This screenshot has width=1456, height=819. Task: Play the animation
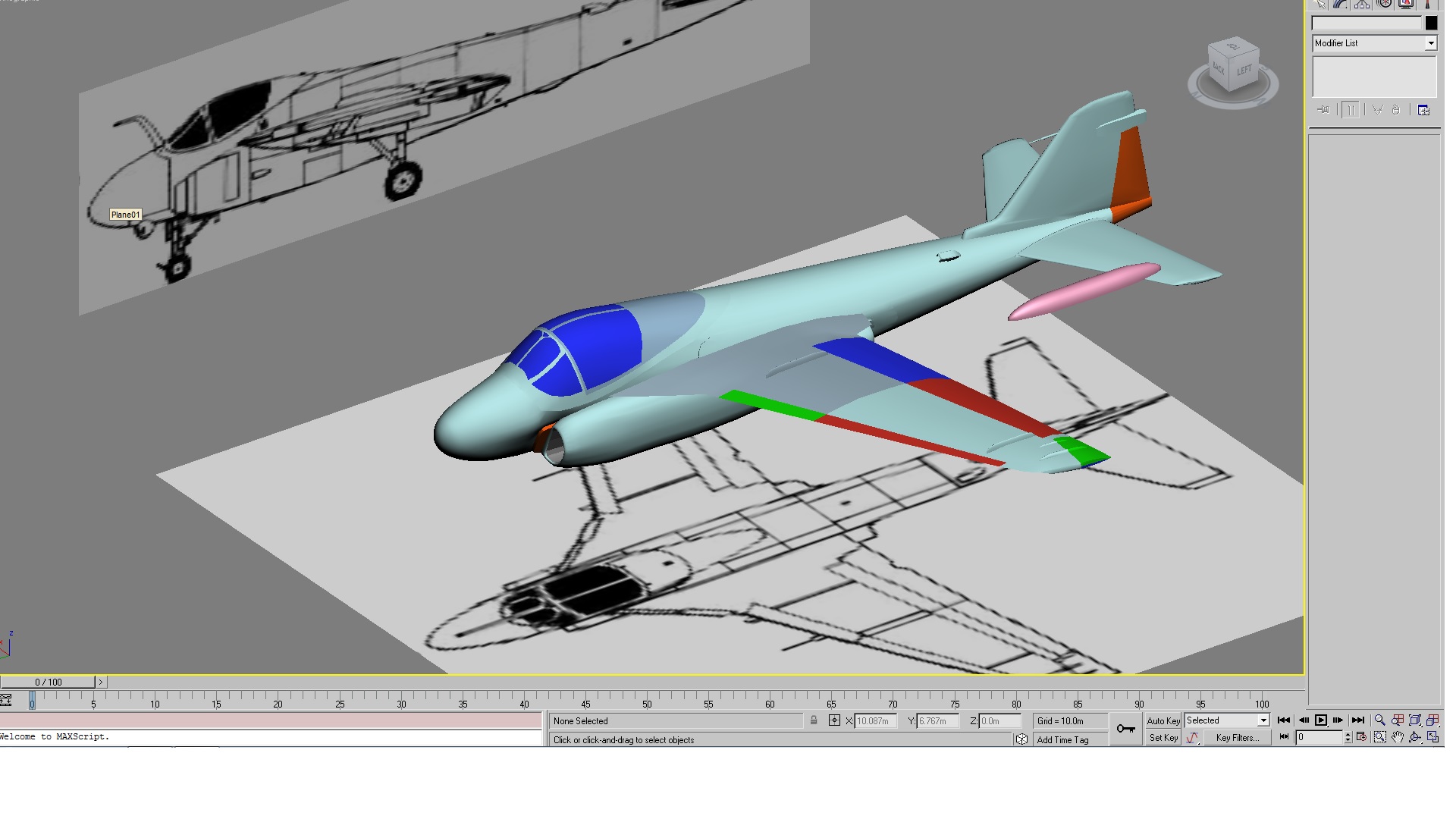point(1321,720)
